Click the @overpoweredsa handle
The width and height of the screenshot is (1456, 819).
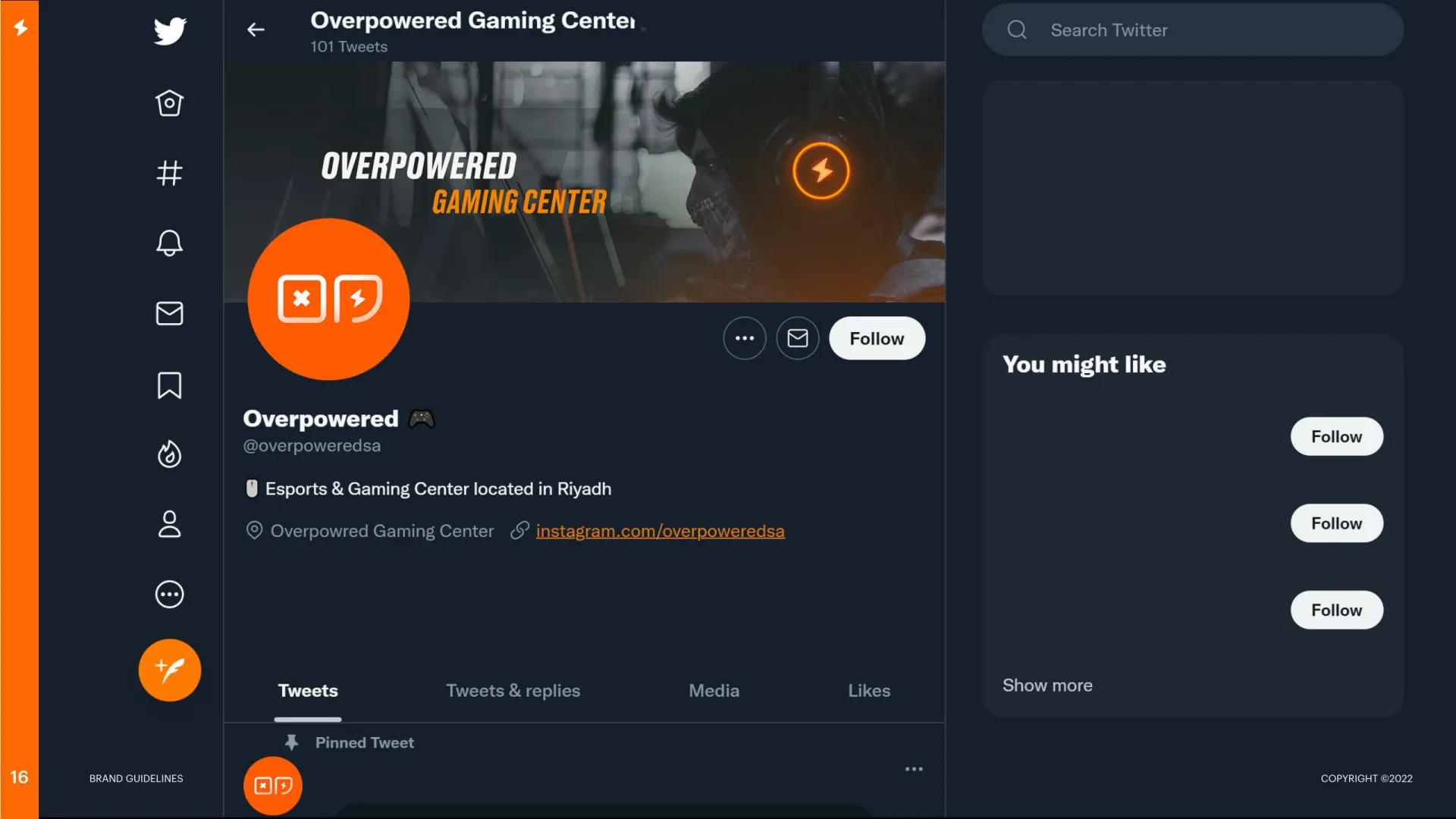[x=312, y=446]
